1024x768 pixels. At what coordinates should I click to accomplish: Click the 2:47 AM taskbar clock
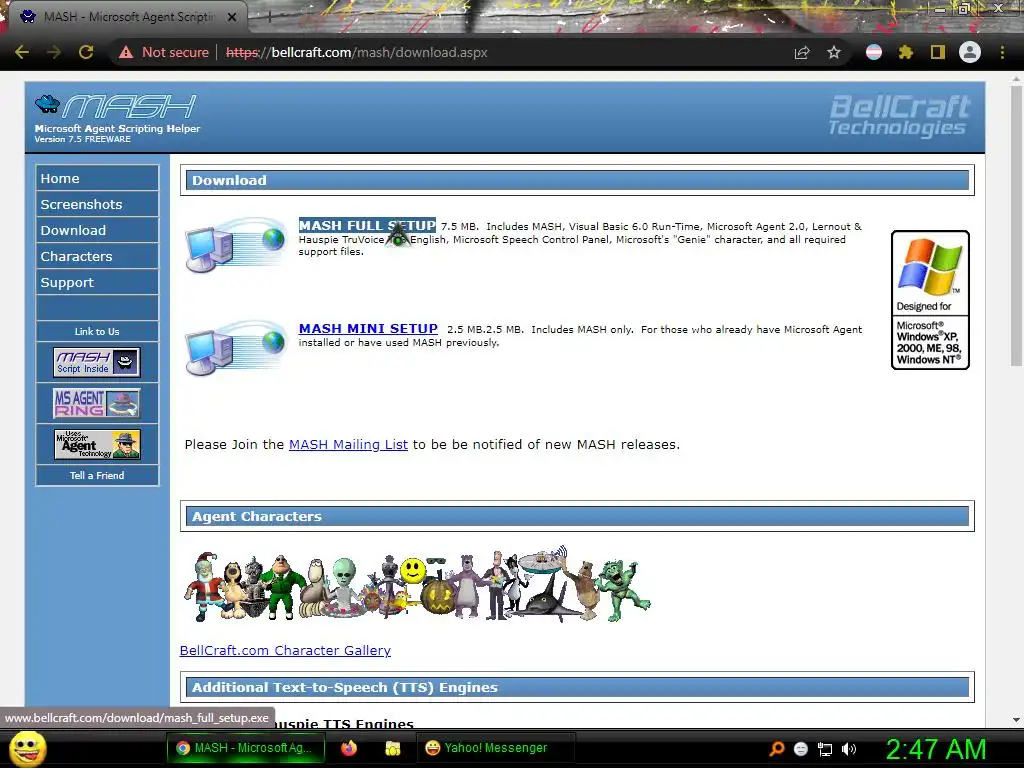coord(935,749)
